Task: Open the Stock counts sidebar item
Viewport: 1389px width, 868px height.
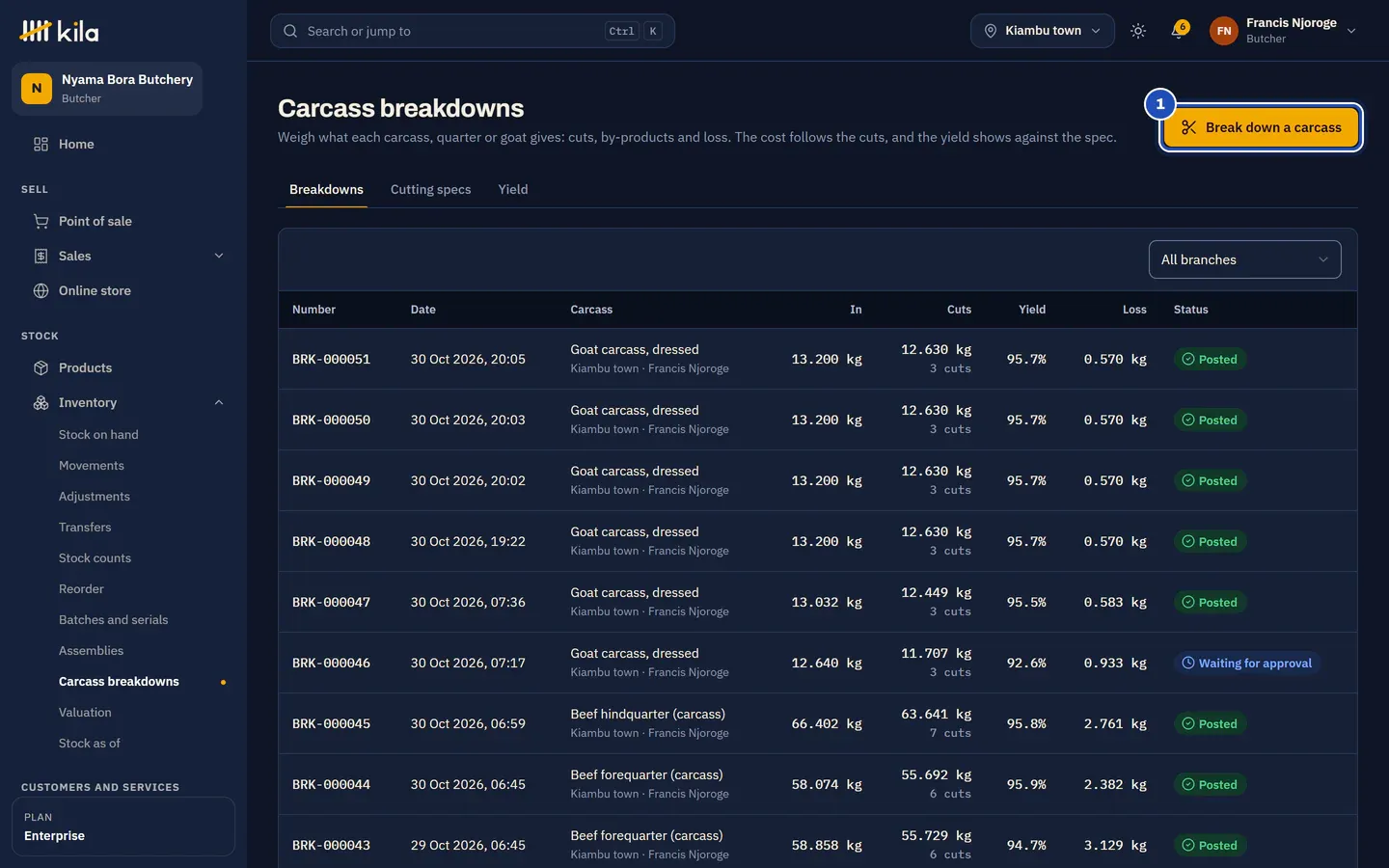Action: (x=95, y=558)
